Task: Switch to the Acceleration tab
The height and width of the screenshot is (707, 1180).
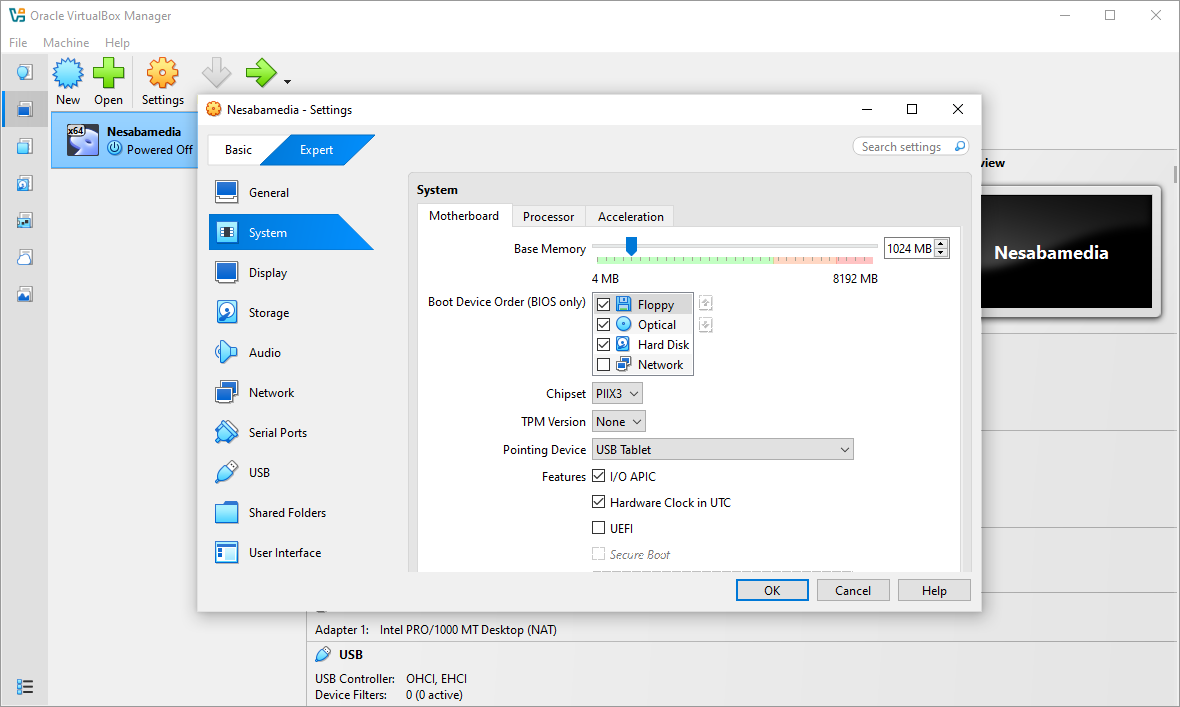Action: [x=630, y=216]
